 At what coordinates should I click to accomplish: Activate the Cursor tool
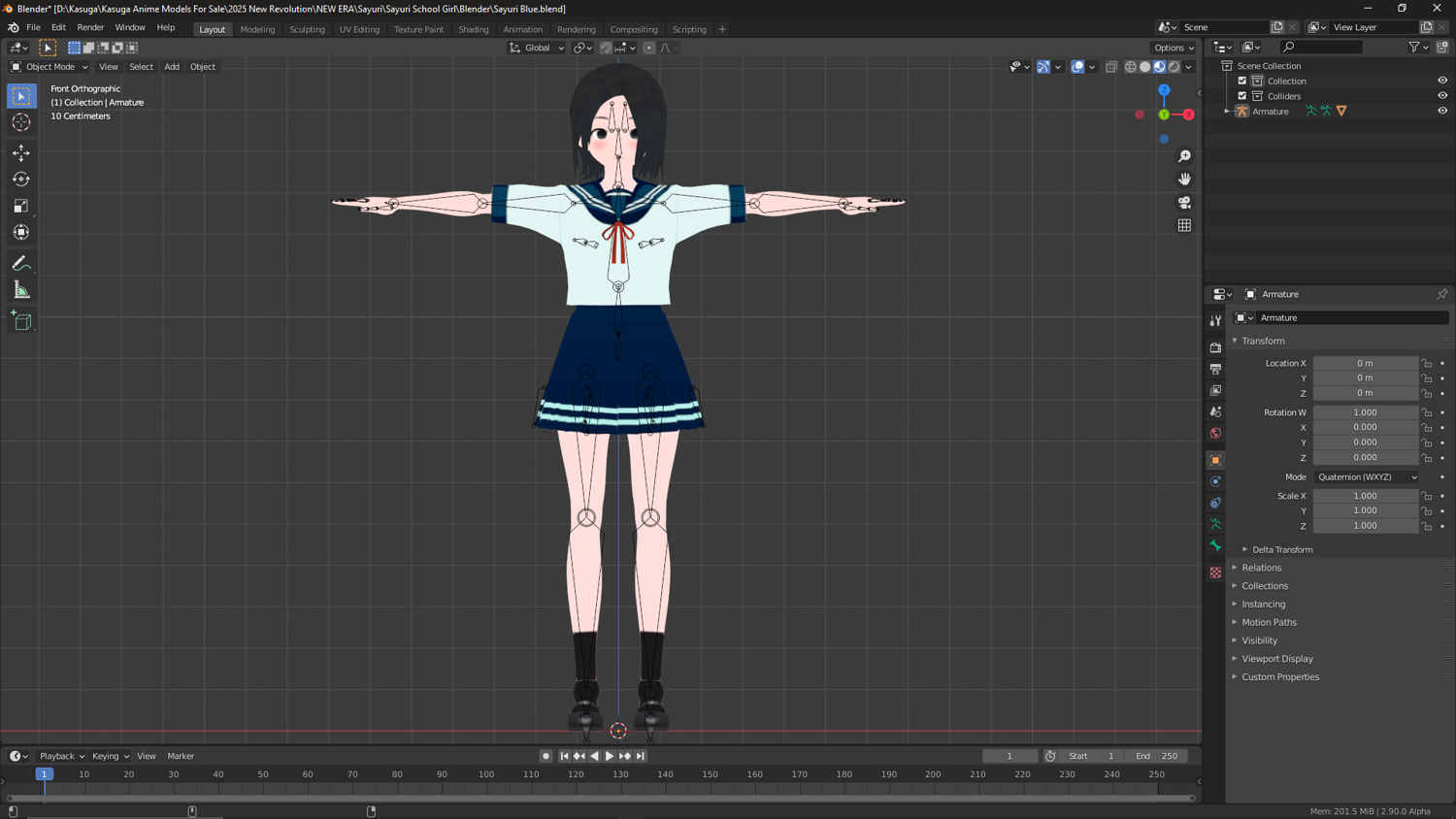click(21, 122)
